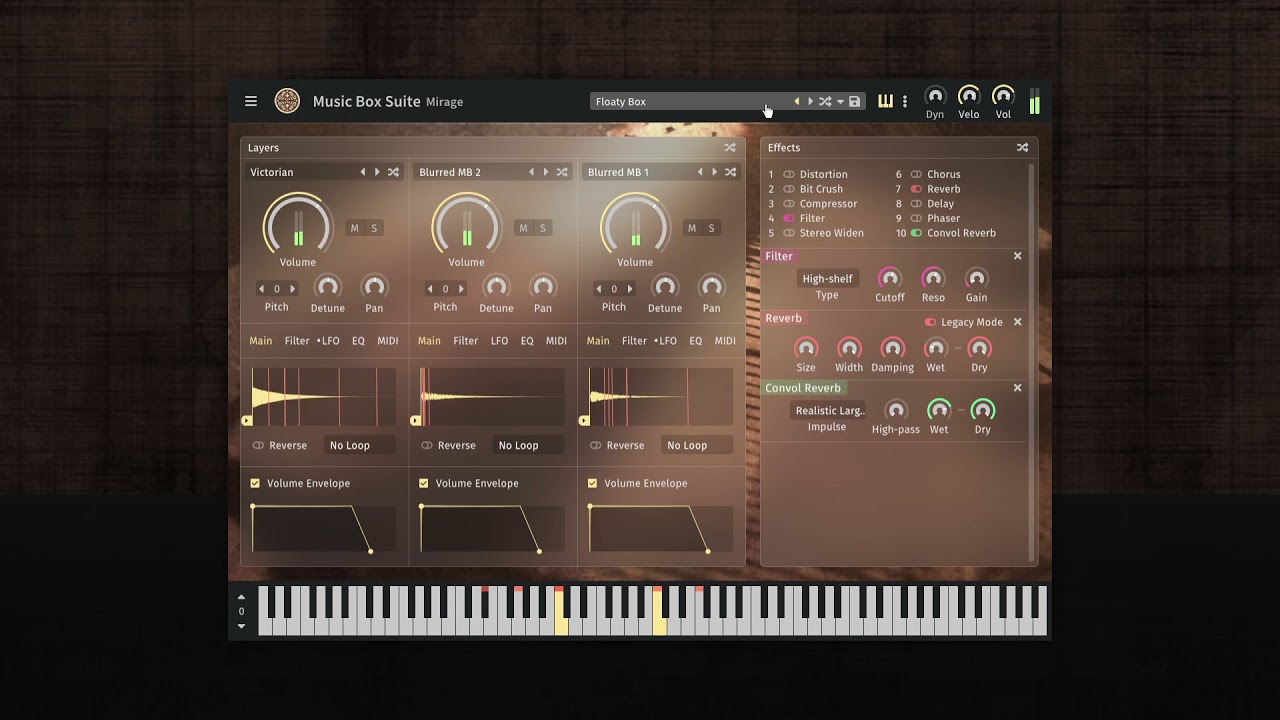Close the Reverb effect panel

pyautogui.click(x=1018, y=322)
